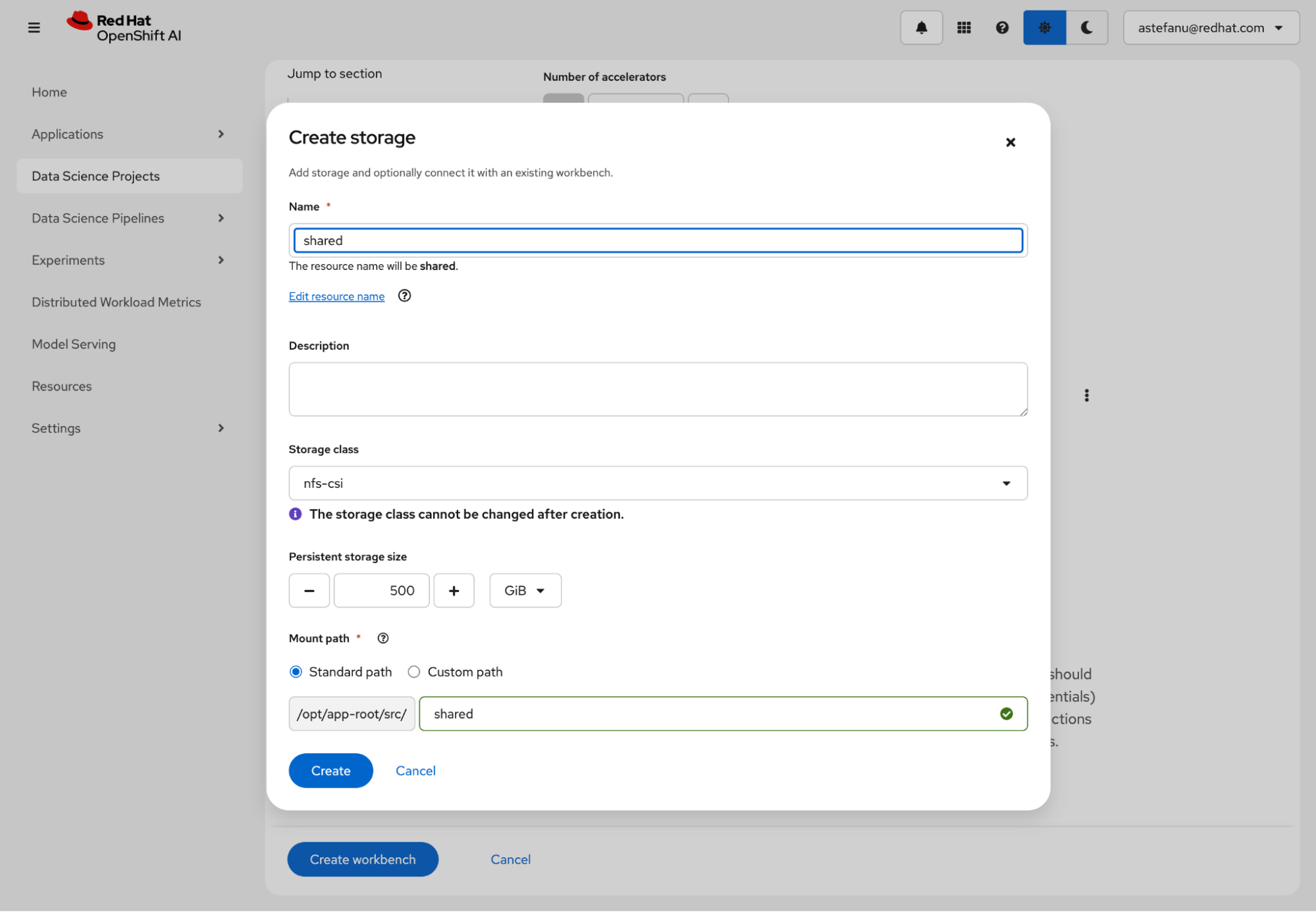
Task: Click the Edit resource name link
Action: [x=336, y=296]
